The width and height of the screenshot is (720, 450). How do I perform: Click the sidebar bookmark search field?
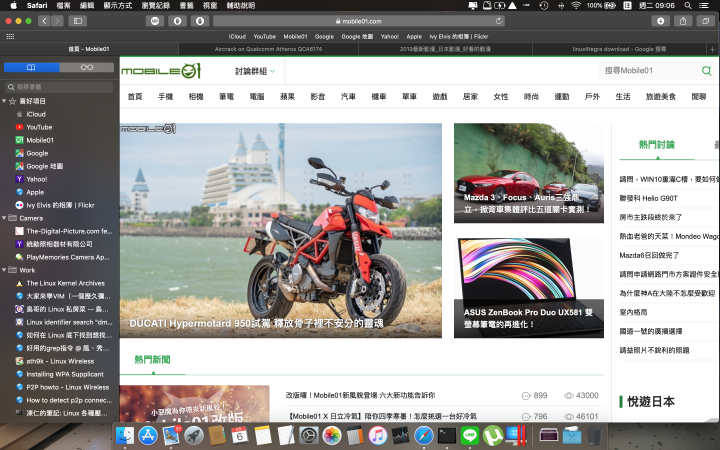pos(59,87)
